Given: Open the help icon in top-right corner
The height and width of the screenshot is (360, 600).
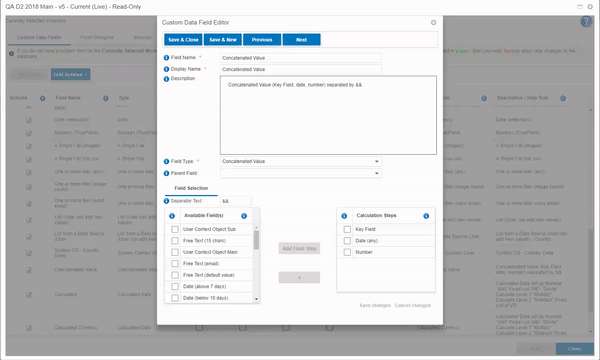Looking at the screenshot, I should 586,21.
